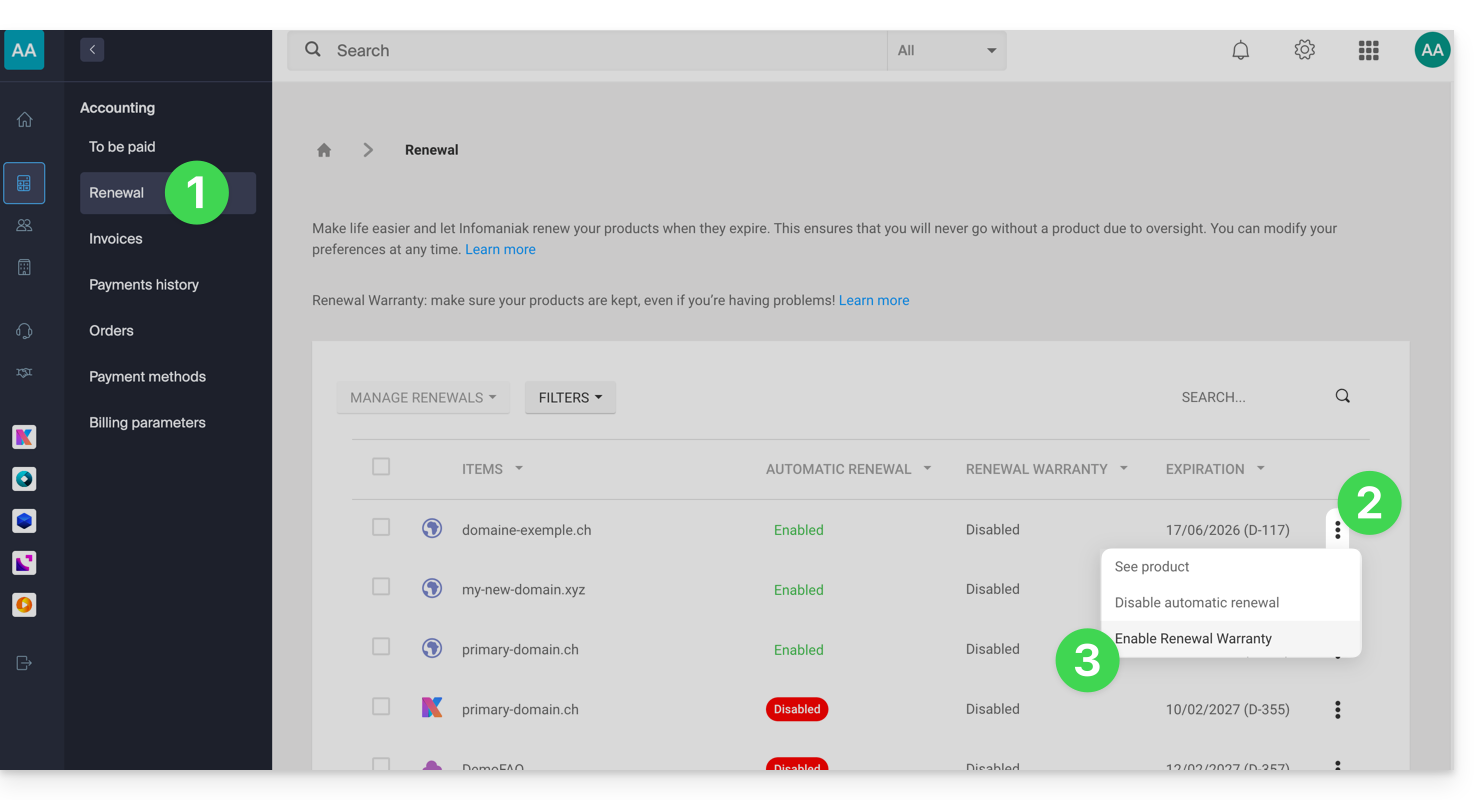Click the logout icon in left sidebar
The width and height of the screenshot is (1484, 800).
[24, 663]
